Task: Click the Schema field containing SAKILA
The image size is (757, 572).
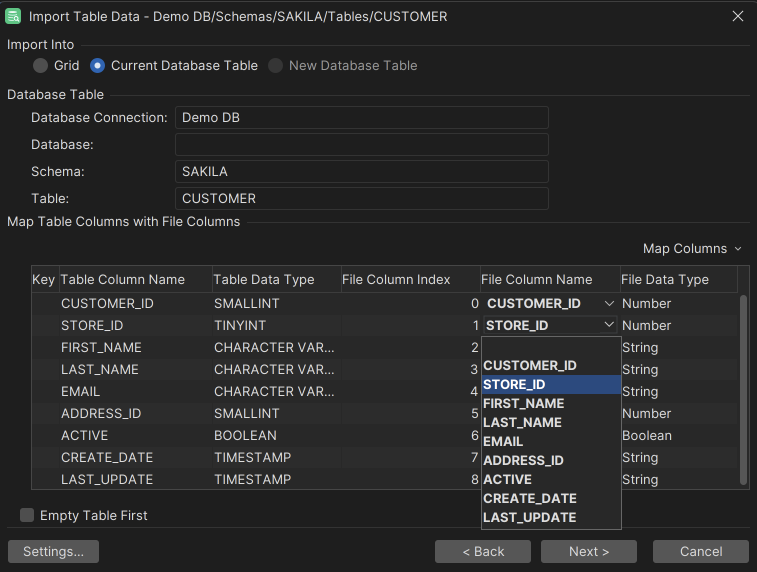Action: (361, 171)
